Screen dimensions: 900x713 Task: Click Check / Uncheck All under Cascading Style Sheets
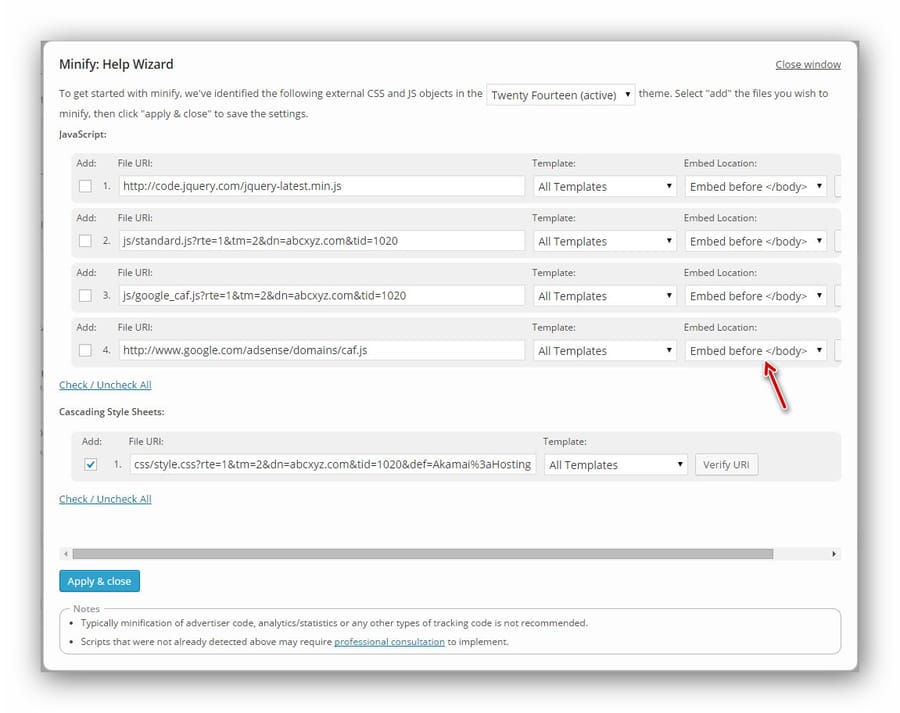pos(105,499)
